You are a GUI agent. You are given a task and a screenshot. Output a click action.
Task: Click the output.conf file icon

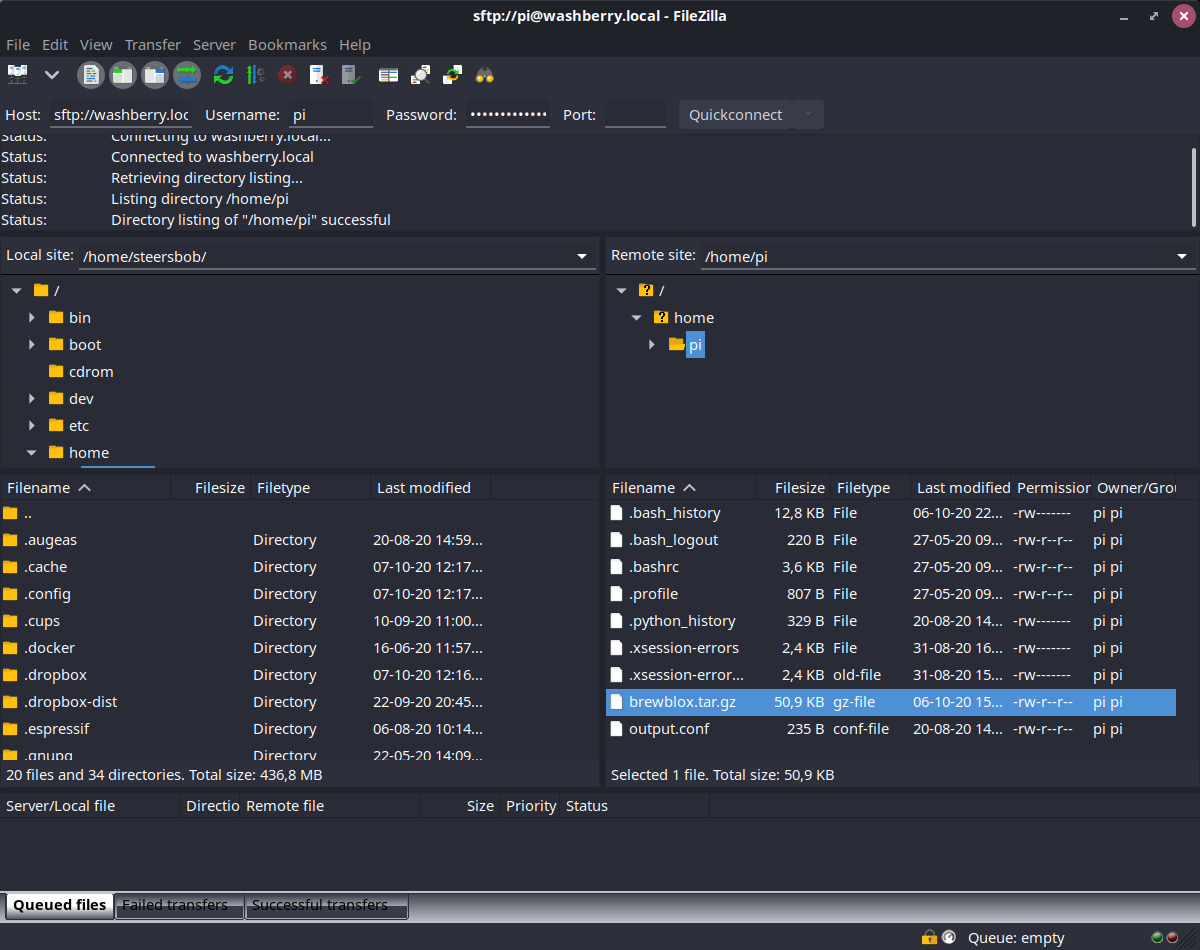click(x=616, y=729)
